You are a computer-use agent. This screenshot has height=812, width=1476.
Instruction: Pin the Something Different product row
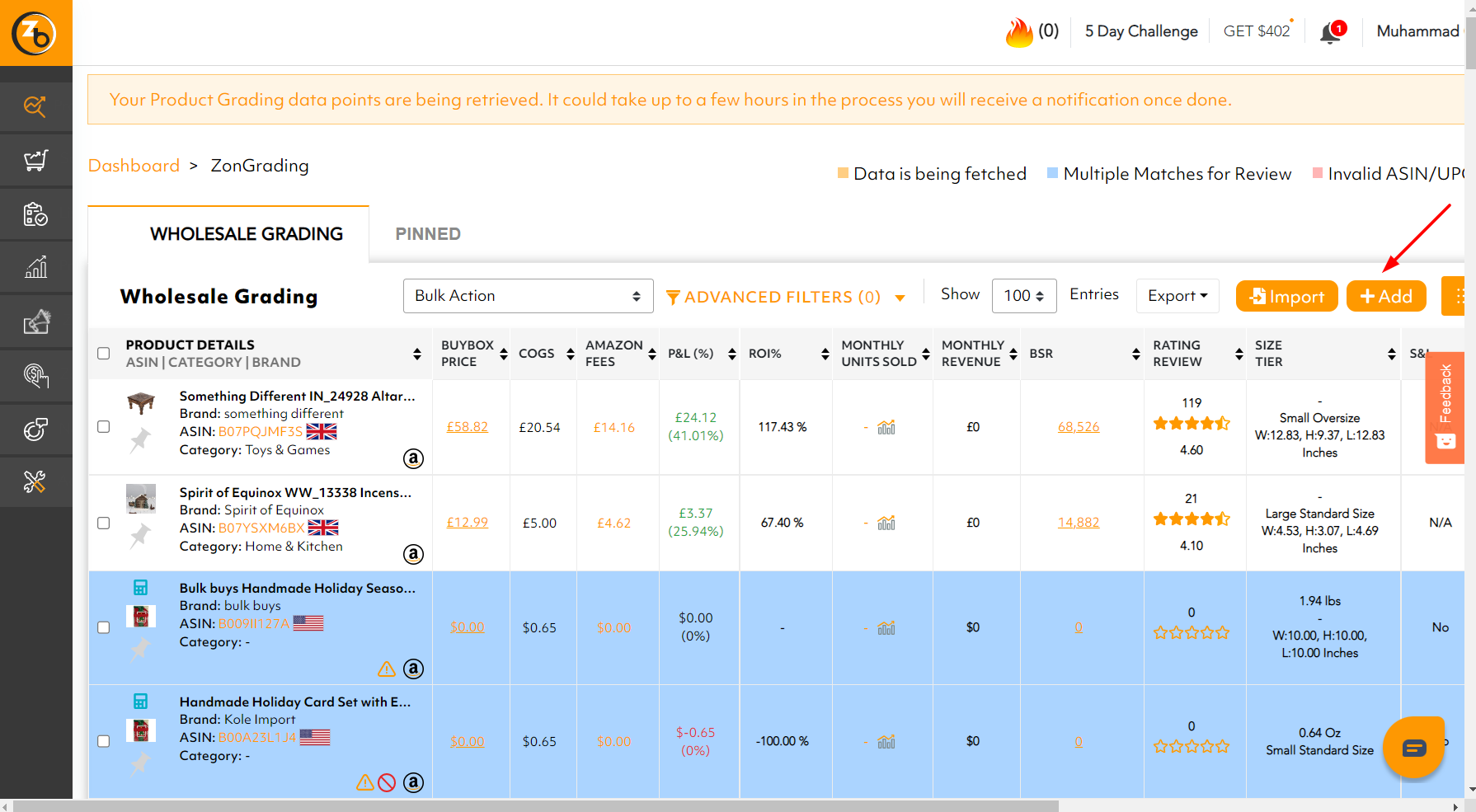click(x=140, y=440)
